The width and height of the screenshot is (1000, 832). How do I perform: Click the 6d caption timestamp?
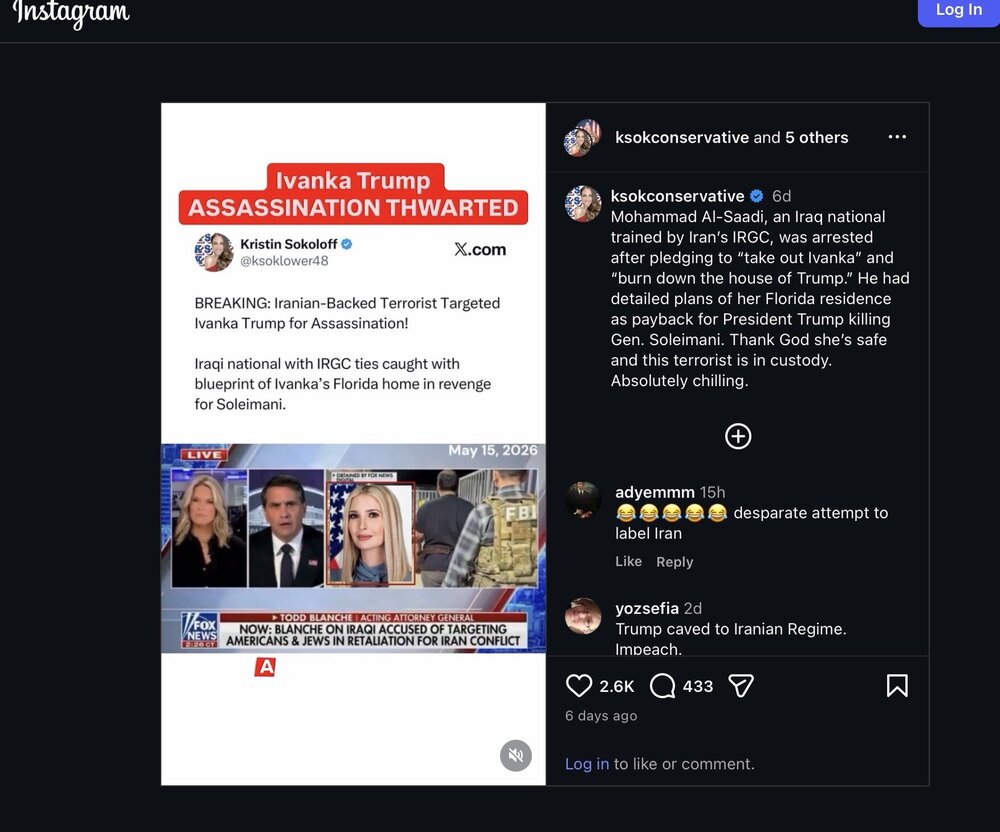click(x=781, y=196)
